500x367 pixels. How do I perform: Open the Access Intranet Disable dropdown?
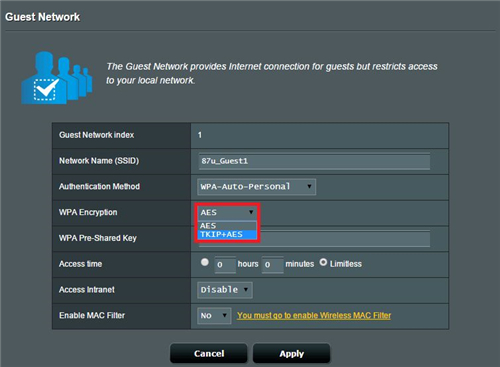coord(225,290)
